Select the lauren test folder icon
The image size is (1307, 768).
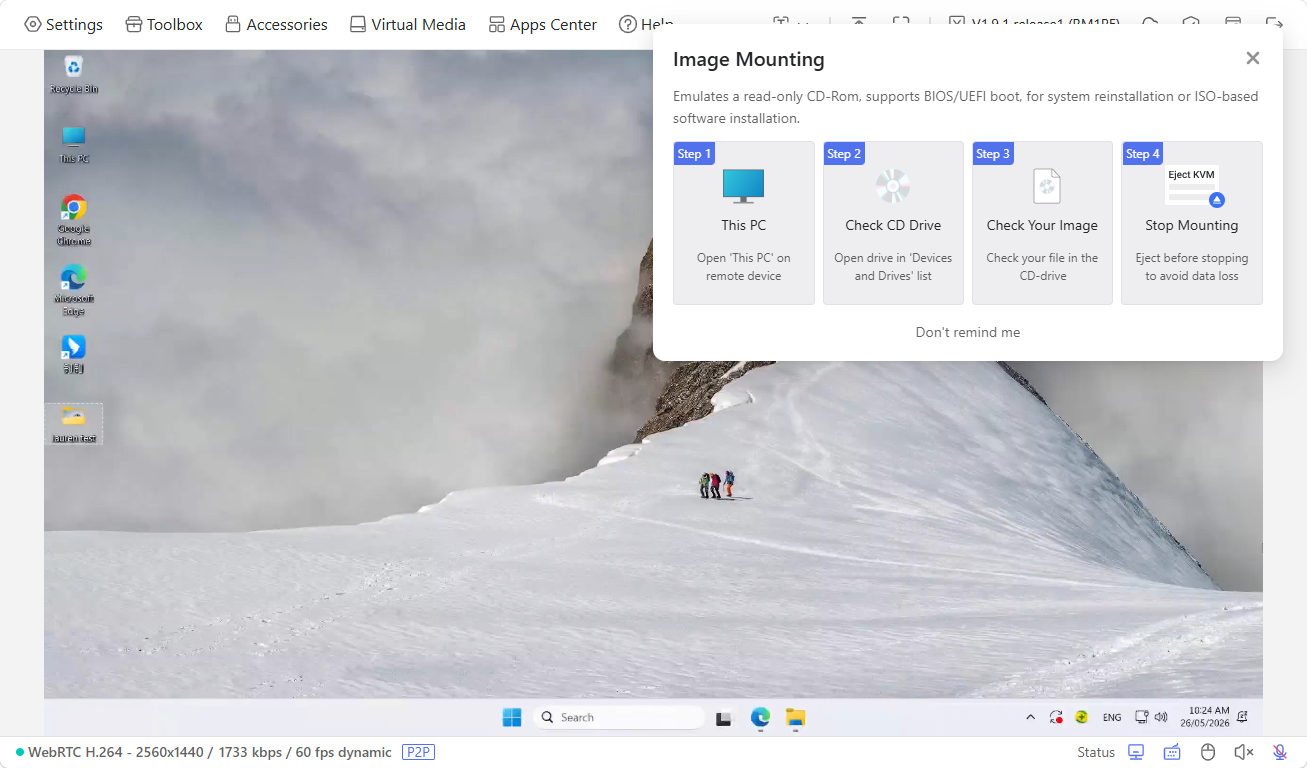(74, 424)
